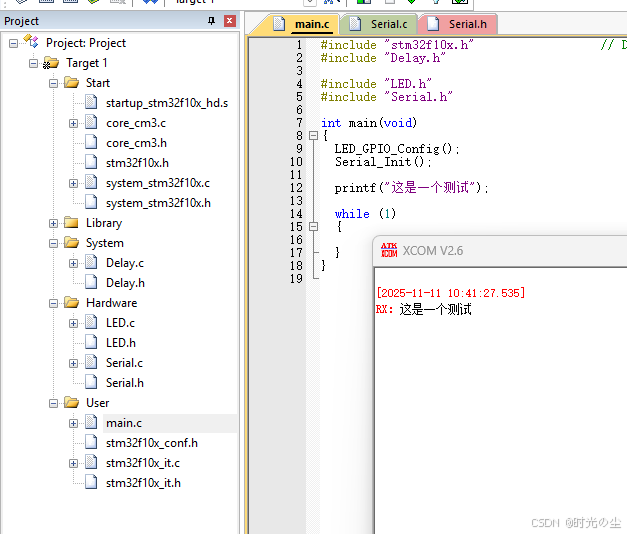Expand core_cm3.c to show its includes
Image resolution: width=627 pixels, height=534 pixels.
click(73, 123)
